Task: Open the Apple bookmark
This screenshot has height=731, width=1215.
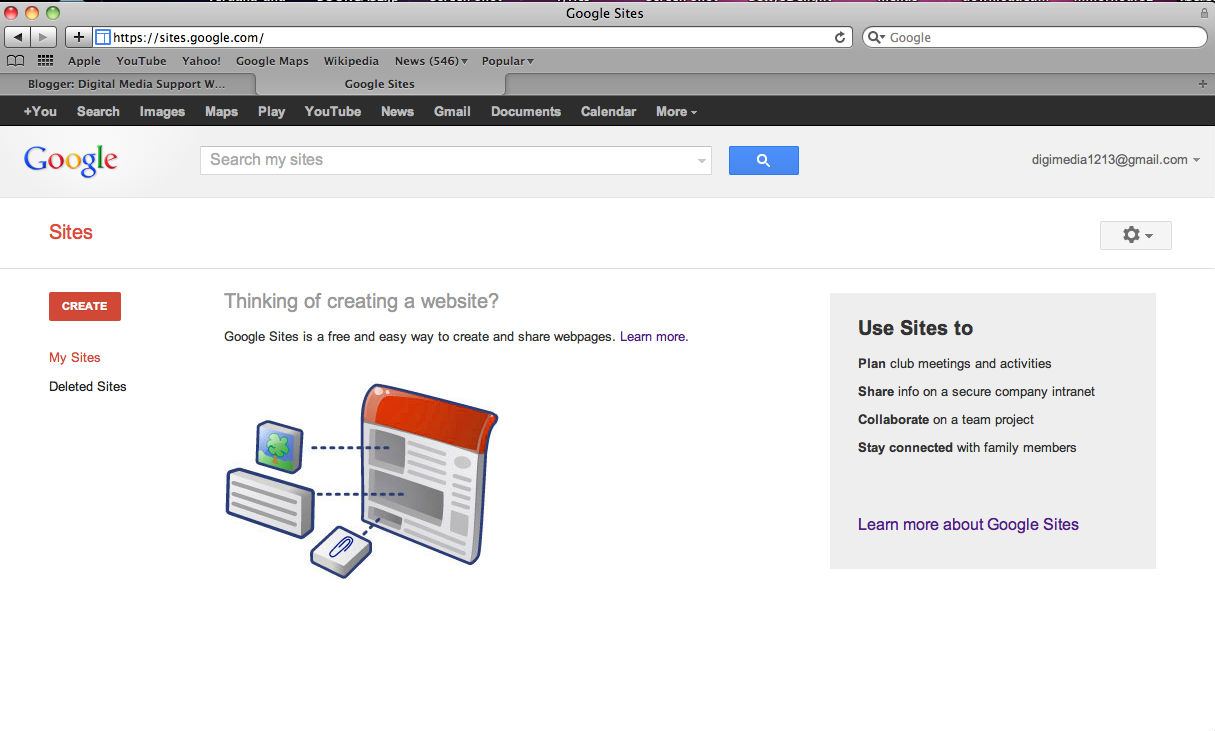Action: (84, 61)
